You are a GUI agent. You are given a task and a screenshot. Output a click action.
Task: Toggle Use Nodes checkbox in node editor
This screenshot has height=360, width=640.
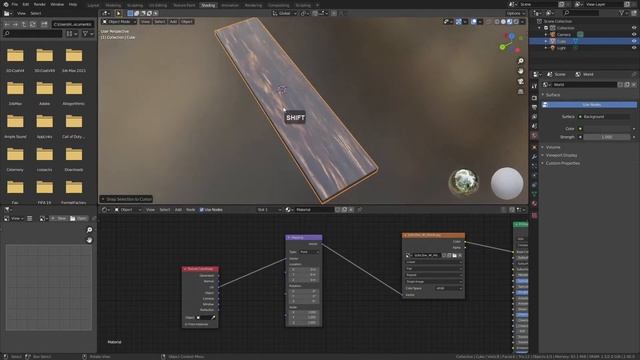pos(202,210)
